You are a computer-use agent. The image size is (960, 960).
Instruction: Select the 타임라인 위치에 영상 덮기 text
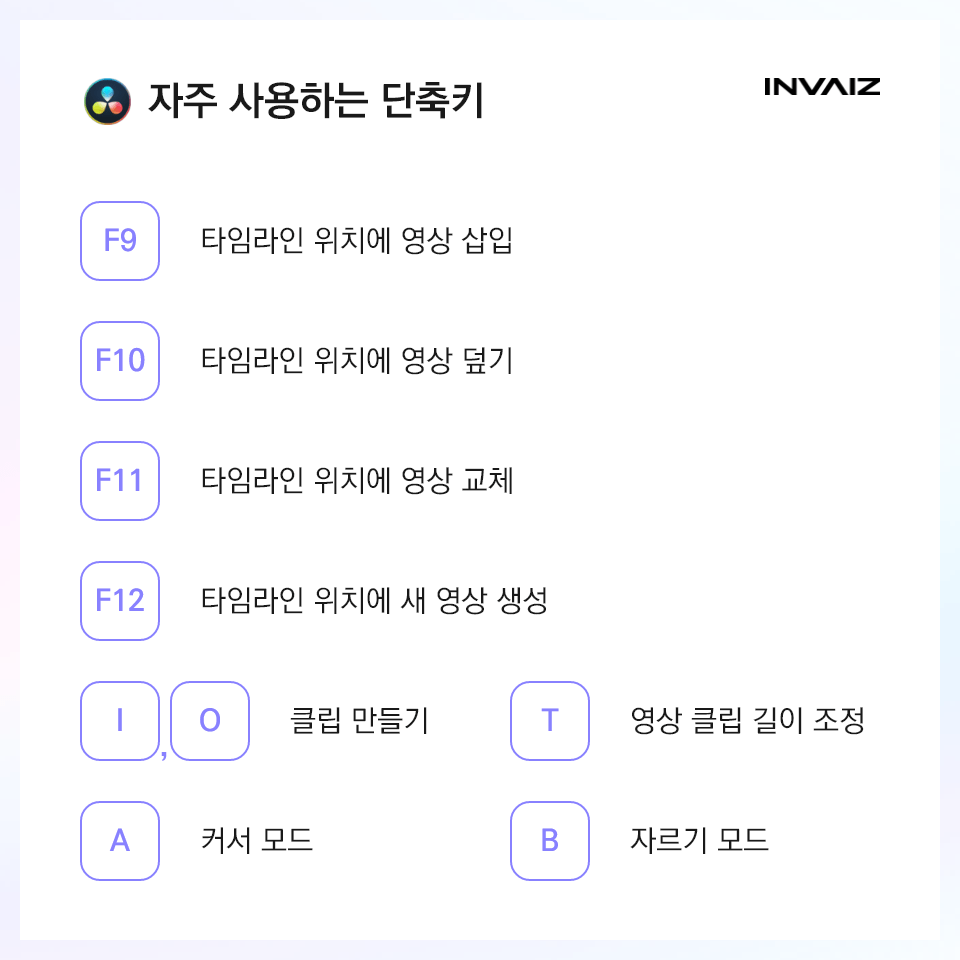[357, 360]
